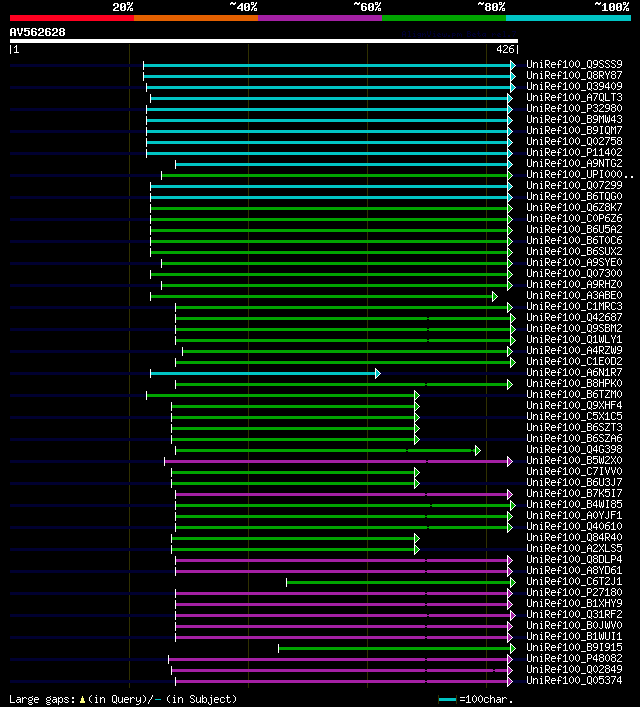Screen dimensions: 640x707
Task: Open the truncated UniRef100_UPI000.. label
Action: [x=580, y=174]
